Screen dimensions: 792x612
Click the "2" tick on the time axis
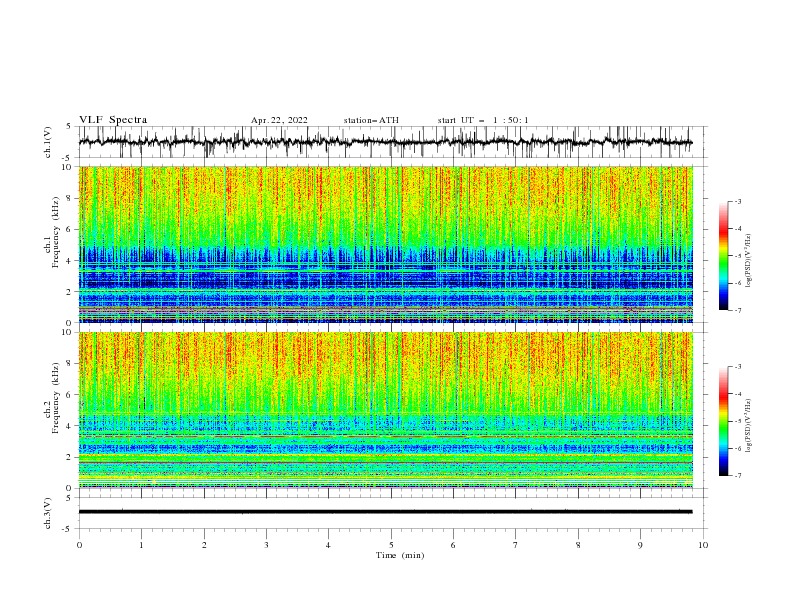(x=204, y=545)
